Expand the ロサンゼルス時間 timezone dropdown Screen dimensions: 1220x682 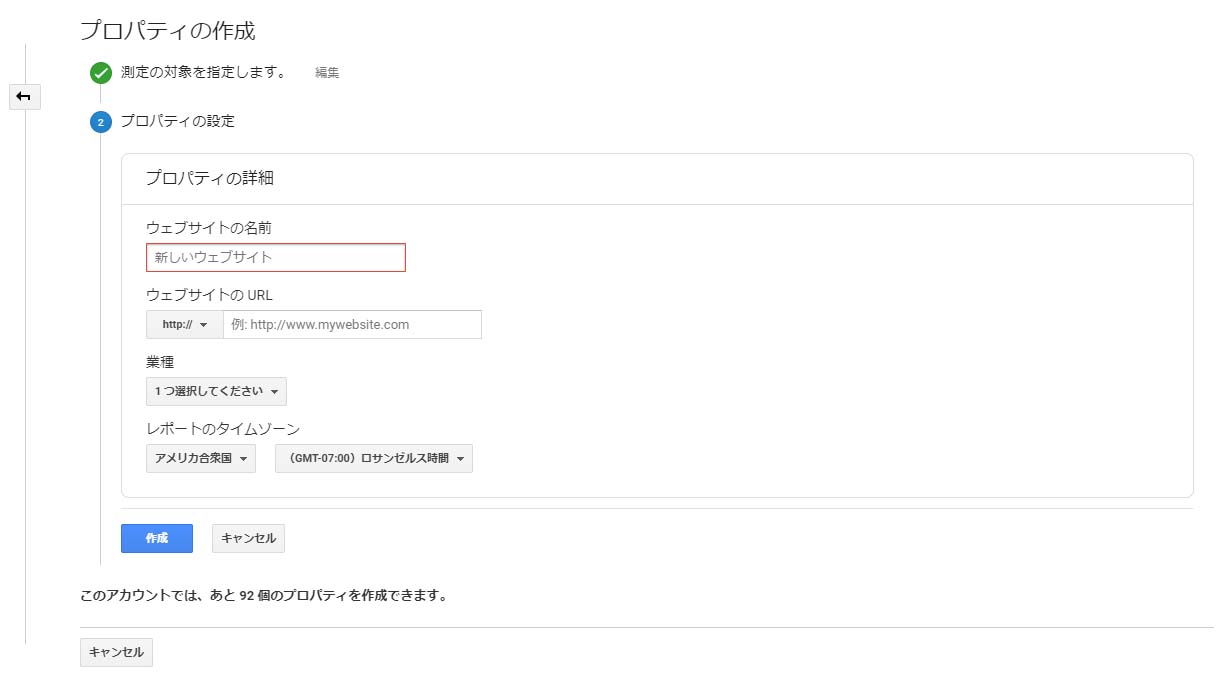pos(374,459)
